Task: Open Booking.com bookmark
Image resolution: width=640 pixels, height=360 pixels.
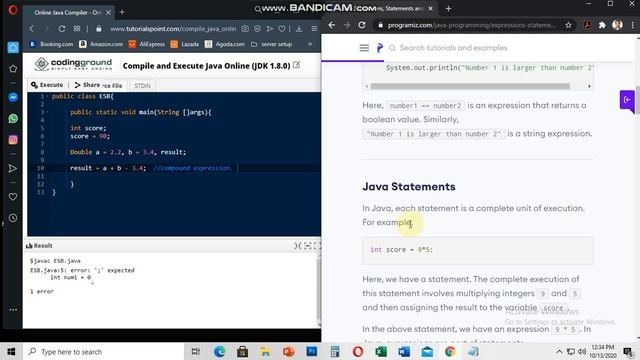Action: [x=51, y=44]
